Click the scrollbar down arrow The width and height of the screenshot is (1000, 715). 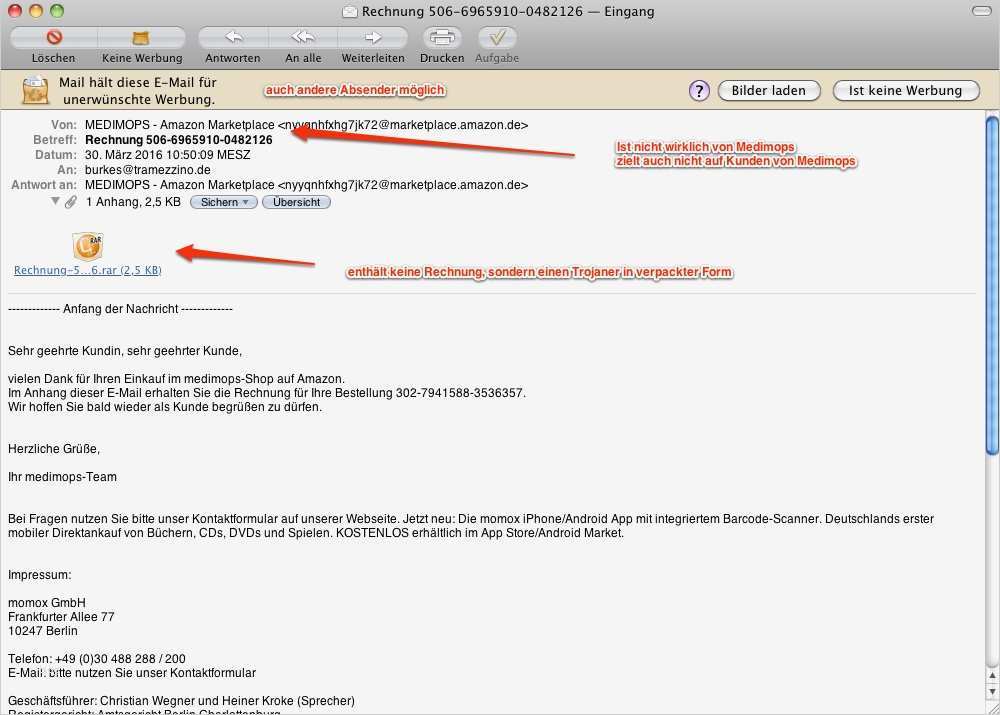click(992, 691)
